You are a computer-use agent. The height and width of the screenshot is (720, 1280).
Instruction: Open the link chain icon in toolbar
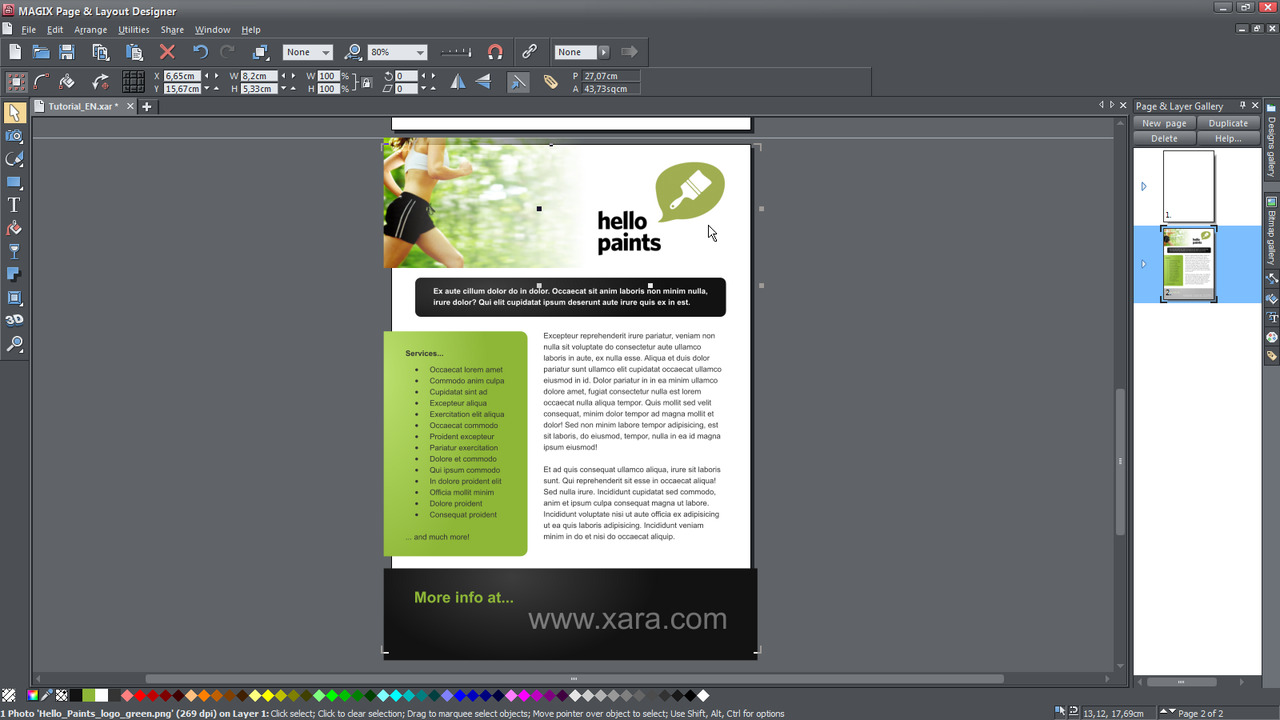click(530, 52)
